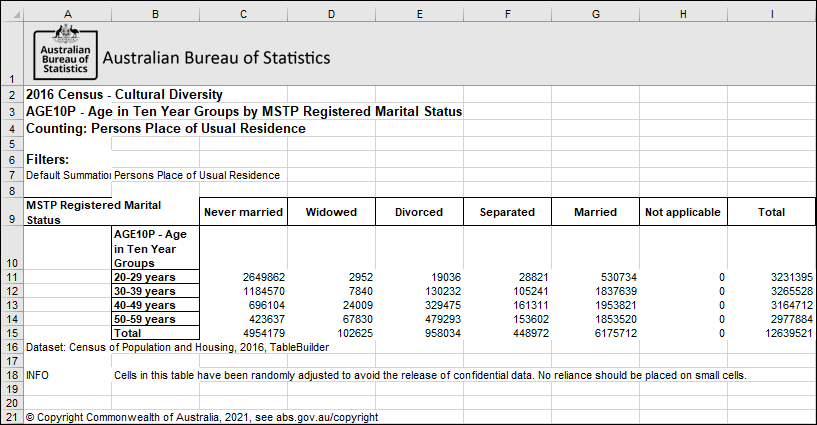Click the '30-39 years' row label
This screenshot has width=817, height=425.
[x=155, y=291]
